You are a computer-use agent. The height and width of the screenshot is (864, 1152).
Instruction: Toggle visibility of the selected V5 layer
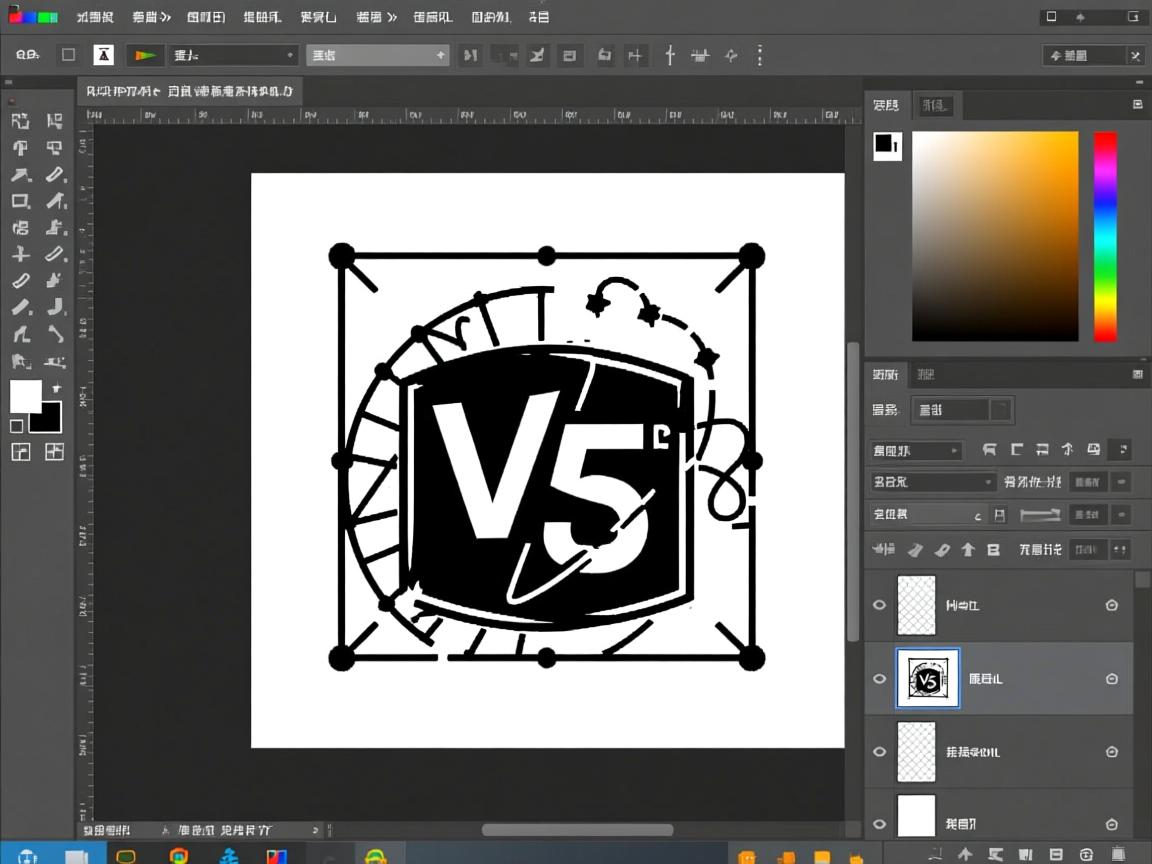click(x=879, y=679)
